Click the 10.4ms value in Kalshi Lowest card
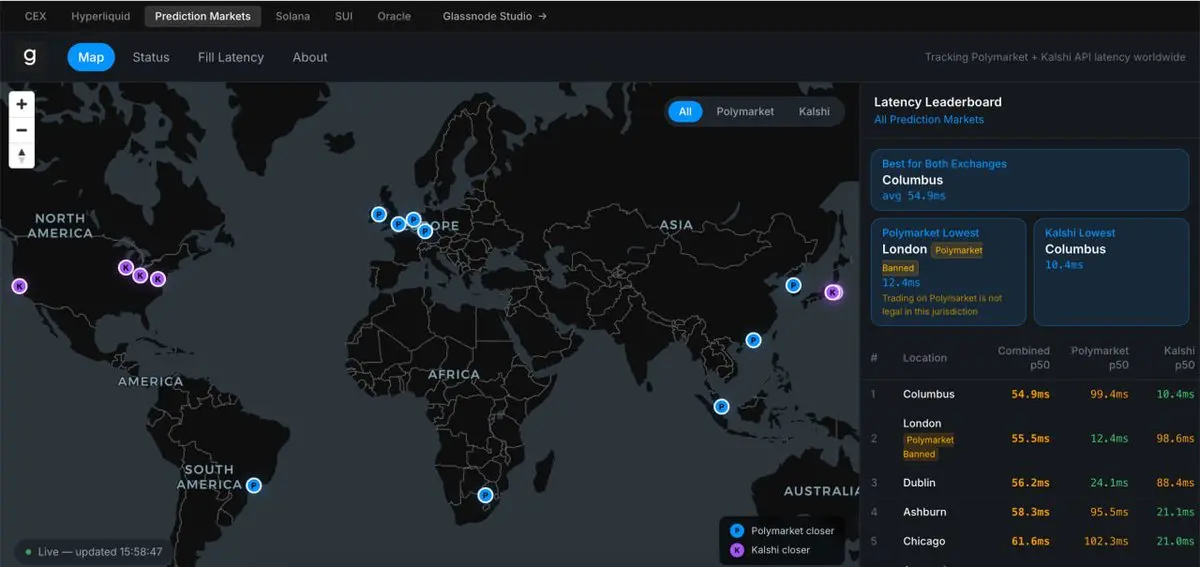This screenshot has width=1200, height=567. 1064,265
